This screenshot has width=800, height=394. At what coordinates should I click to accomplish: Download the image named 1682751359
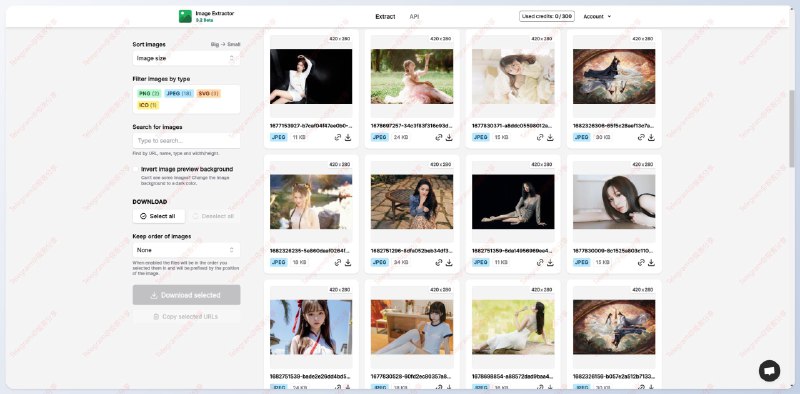tap(550, 262)
